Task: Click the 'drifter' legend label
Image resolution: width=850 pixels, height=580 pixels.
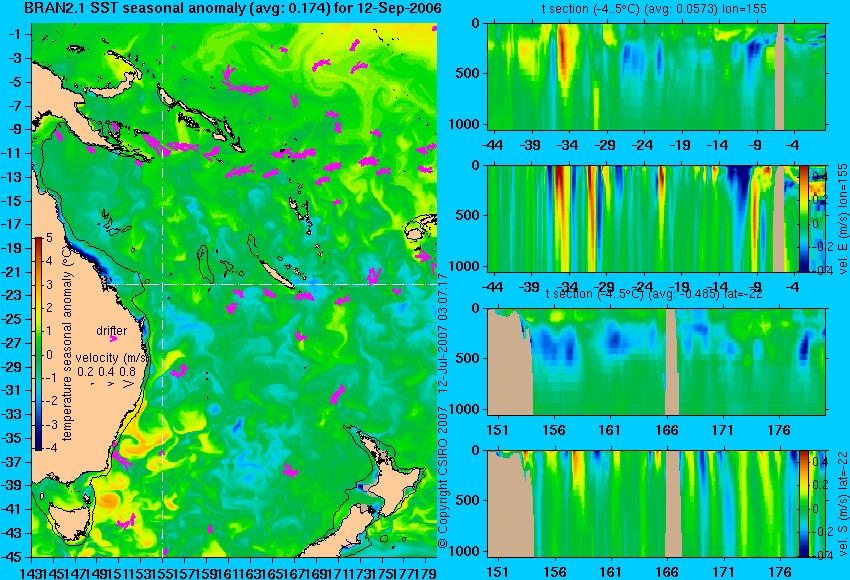Action: coord(112,331)
